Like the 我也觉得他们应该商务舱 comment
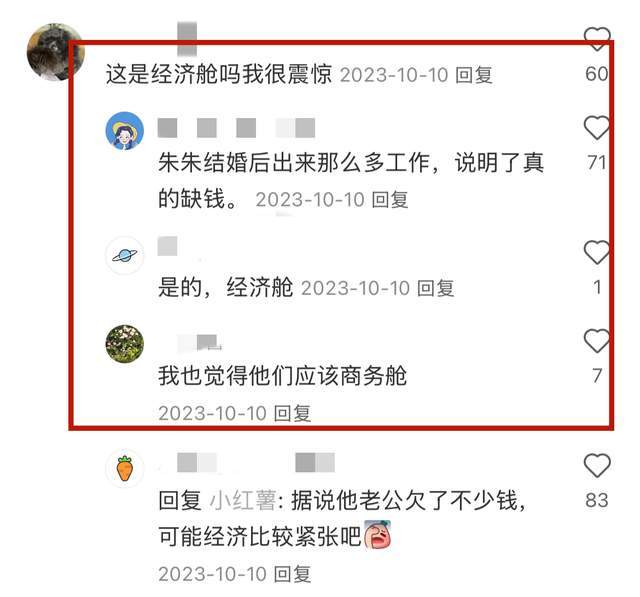Image resolution: width=640 pixels, height=597 pixels. (597, 341)
